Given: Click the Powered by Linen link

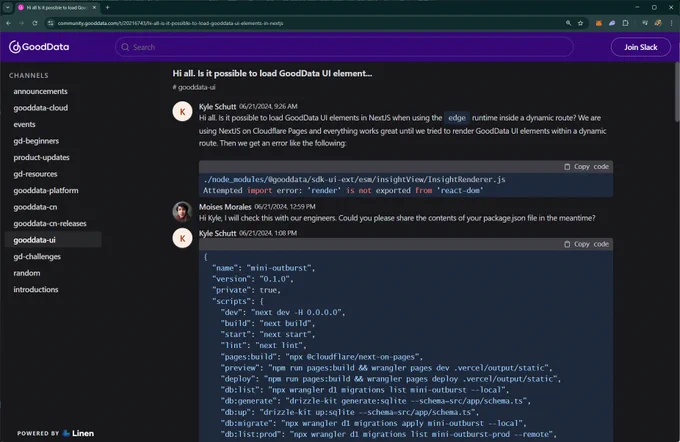Looking at the screenshot, I should (x=56, y=433).
